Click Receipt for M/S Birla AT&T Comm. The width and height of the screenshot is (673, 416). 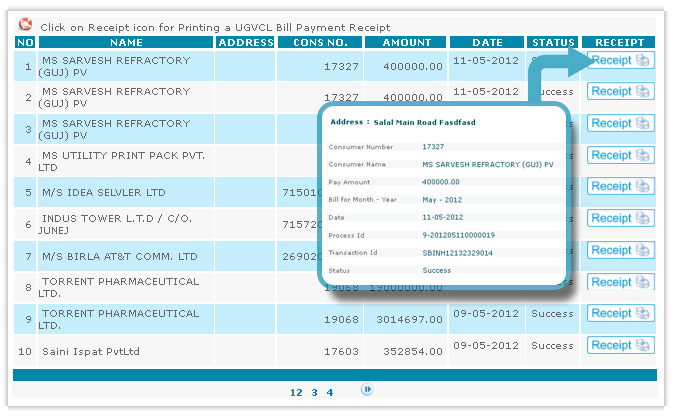point(621,251)
